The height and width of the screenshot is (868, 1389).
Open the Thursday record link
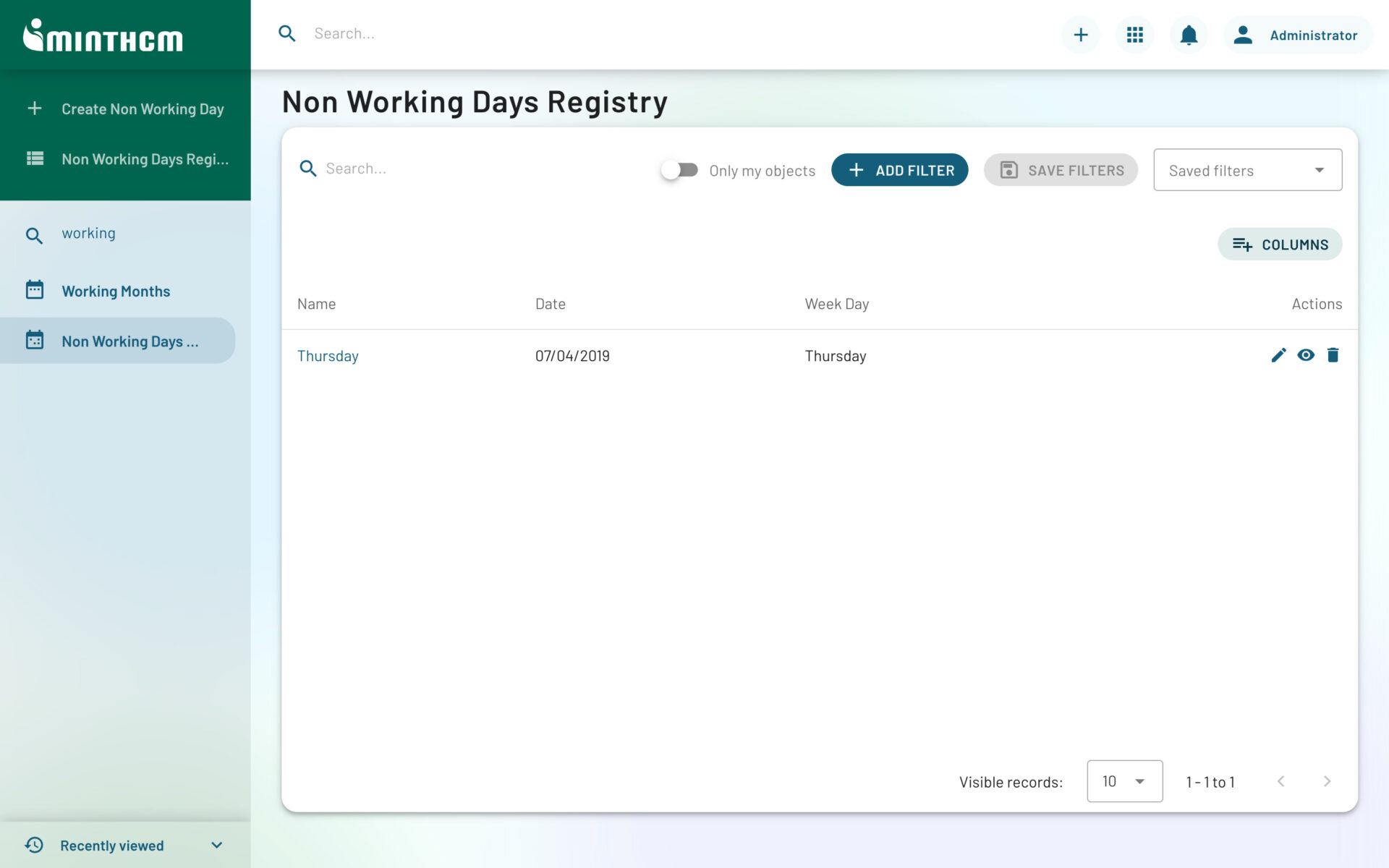coord(328,355)
